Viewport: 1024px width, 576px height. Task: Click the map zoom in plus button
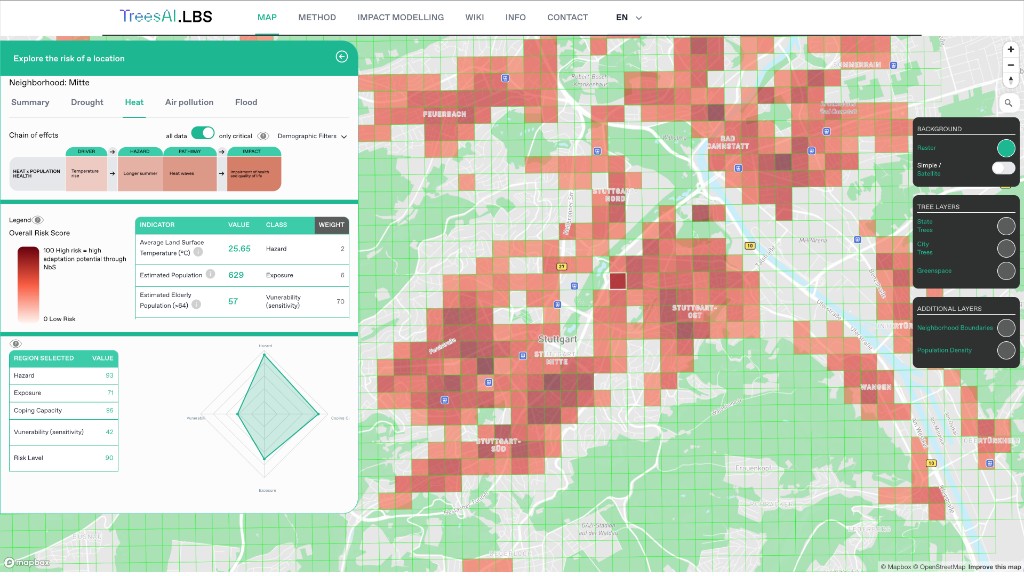click(1010, 49)
